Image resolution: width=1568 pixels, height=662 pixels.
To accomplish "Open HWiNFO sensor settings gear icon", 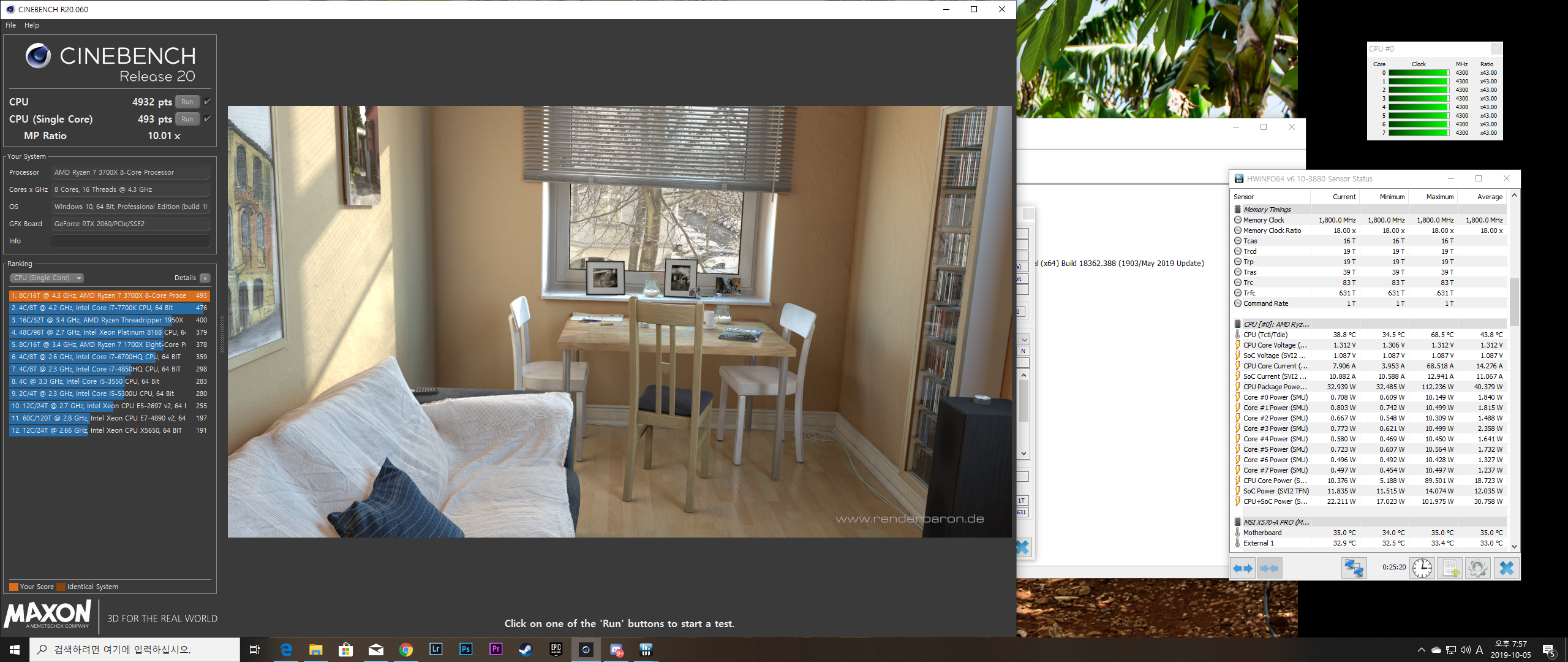I will tap(1478, 568).
